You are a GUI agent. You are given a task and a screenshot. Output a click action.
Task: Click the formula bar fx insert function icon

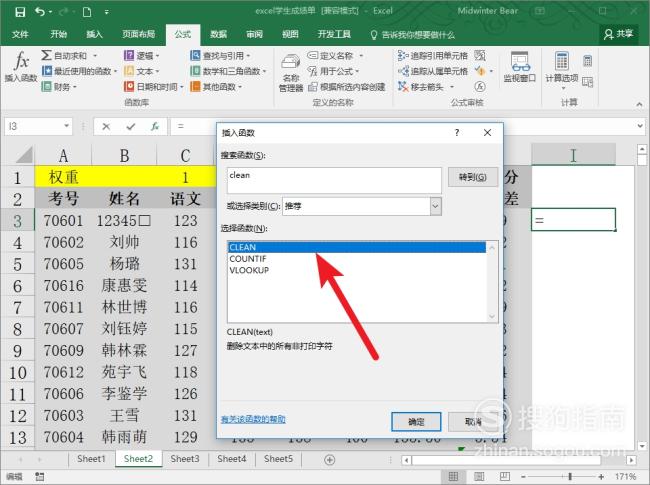pyautogui.click(x=155, y=126)
